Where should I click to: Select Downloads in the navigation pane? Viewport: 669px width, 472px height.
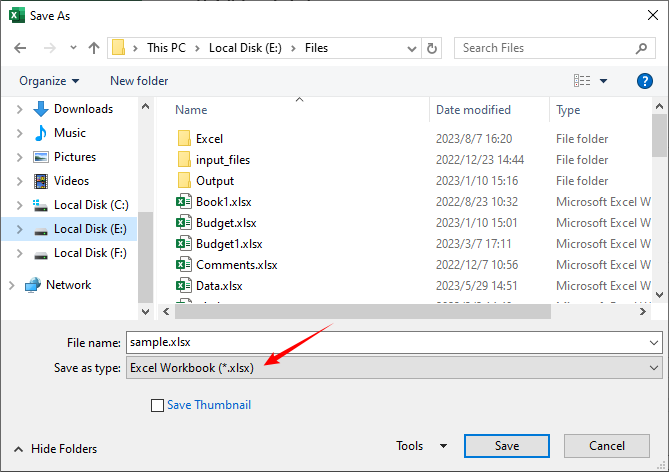[83, 109]
